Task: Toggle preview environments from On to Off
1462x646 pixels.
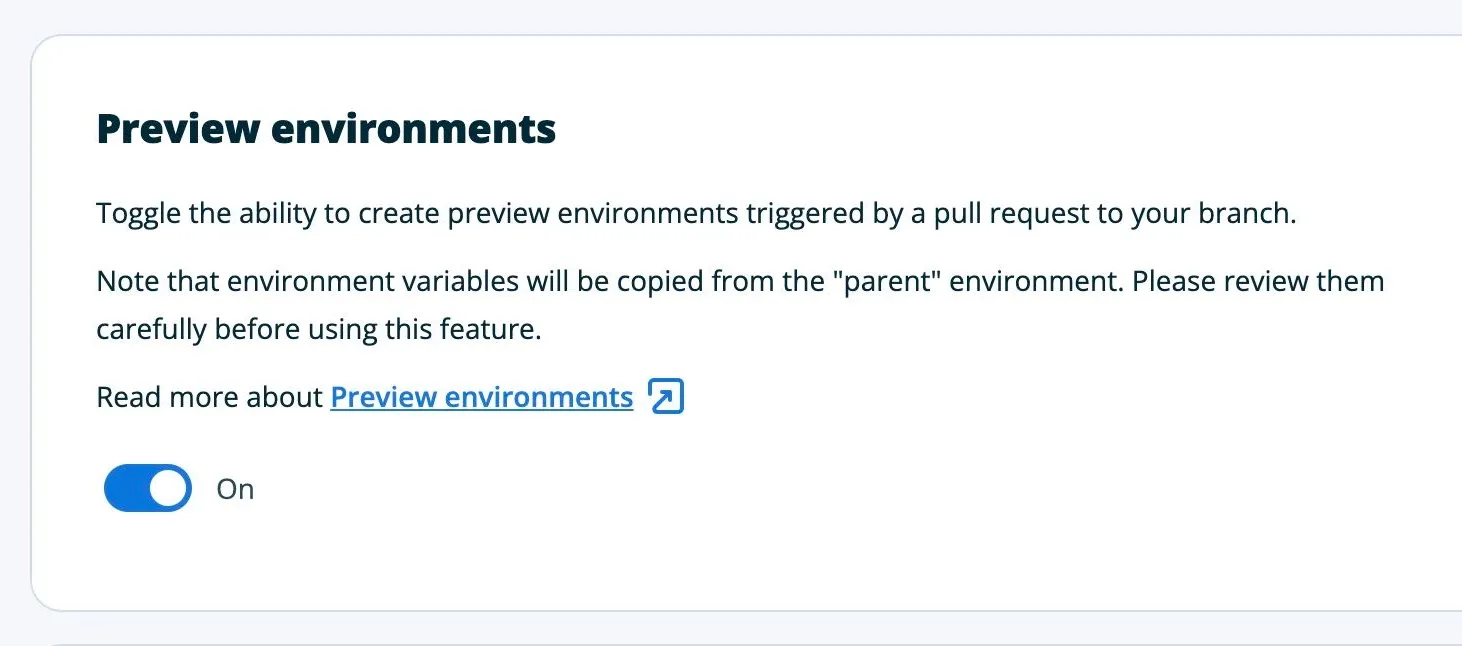Action: (x=146, y=488)
